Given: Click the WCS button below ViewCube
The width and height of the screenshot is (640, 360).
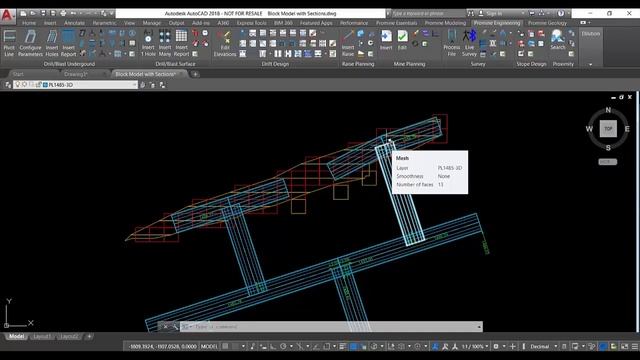Looking at the screenshot, I should tap(607, 162).
